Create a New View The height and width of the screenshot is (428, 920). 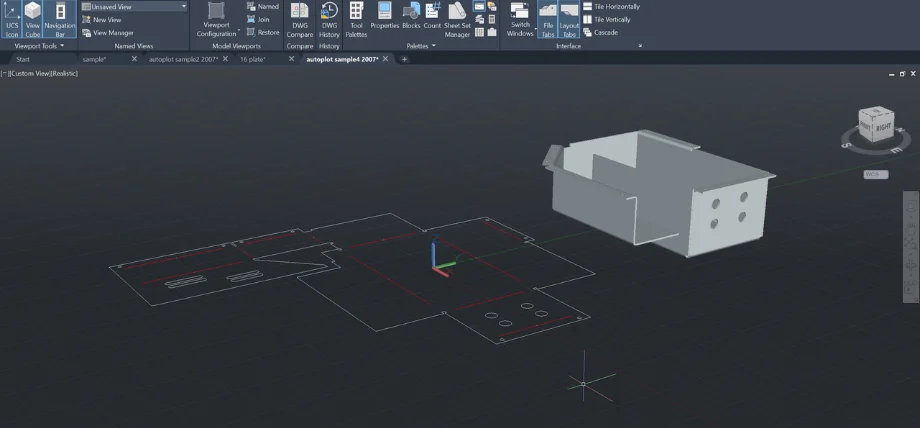102,19
